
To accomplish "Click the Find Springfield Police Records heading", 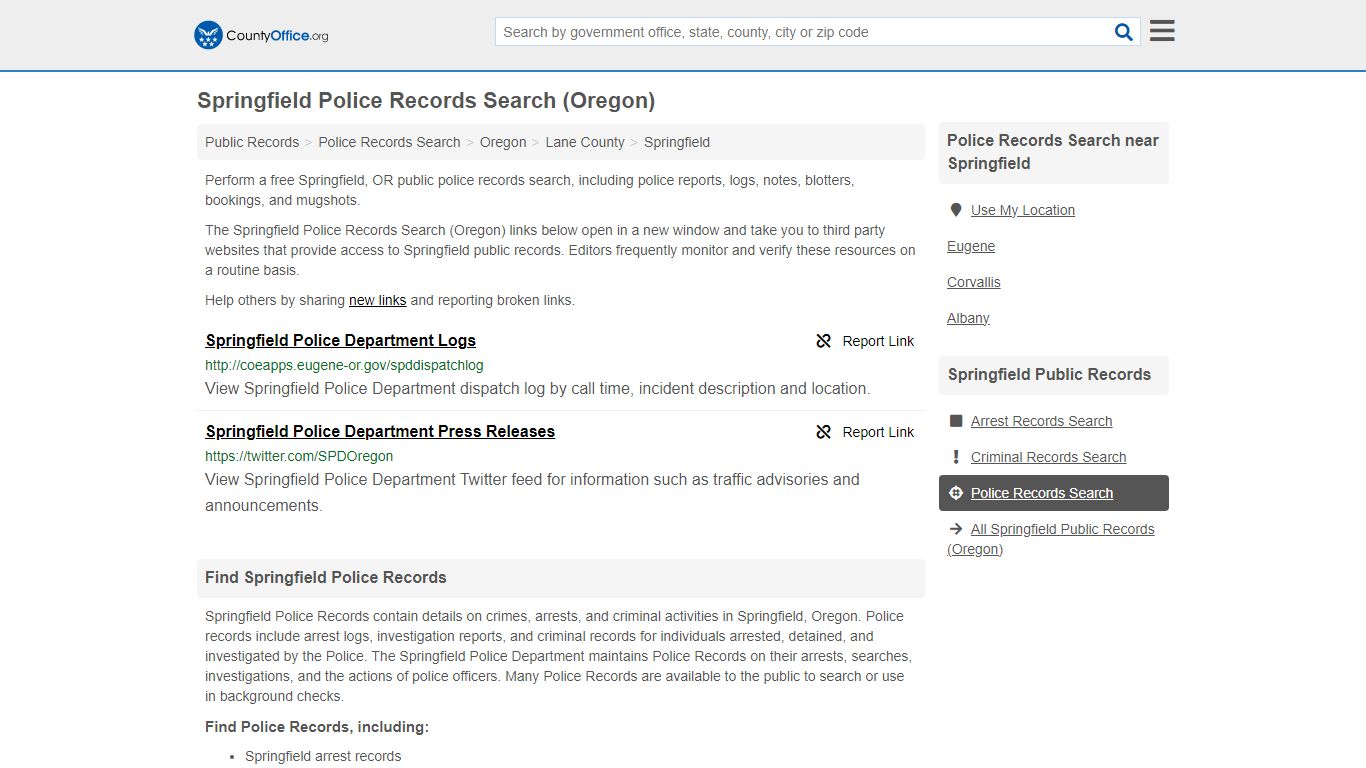I will click(326, 577).
